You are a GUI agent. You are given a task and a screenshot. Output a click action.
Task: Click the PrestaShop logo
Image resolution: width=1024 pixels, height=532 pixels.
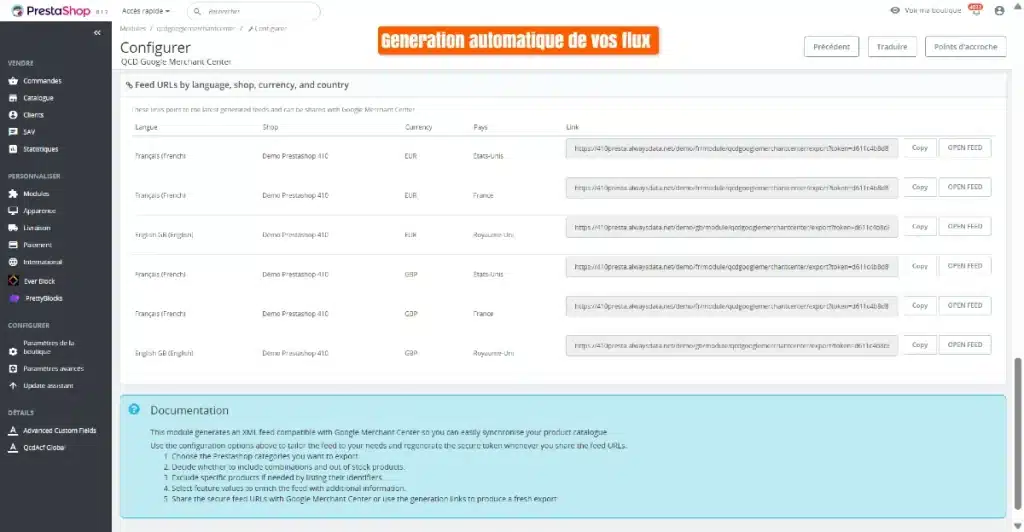[x=50, y=11]
